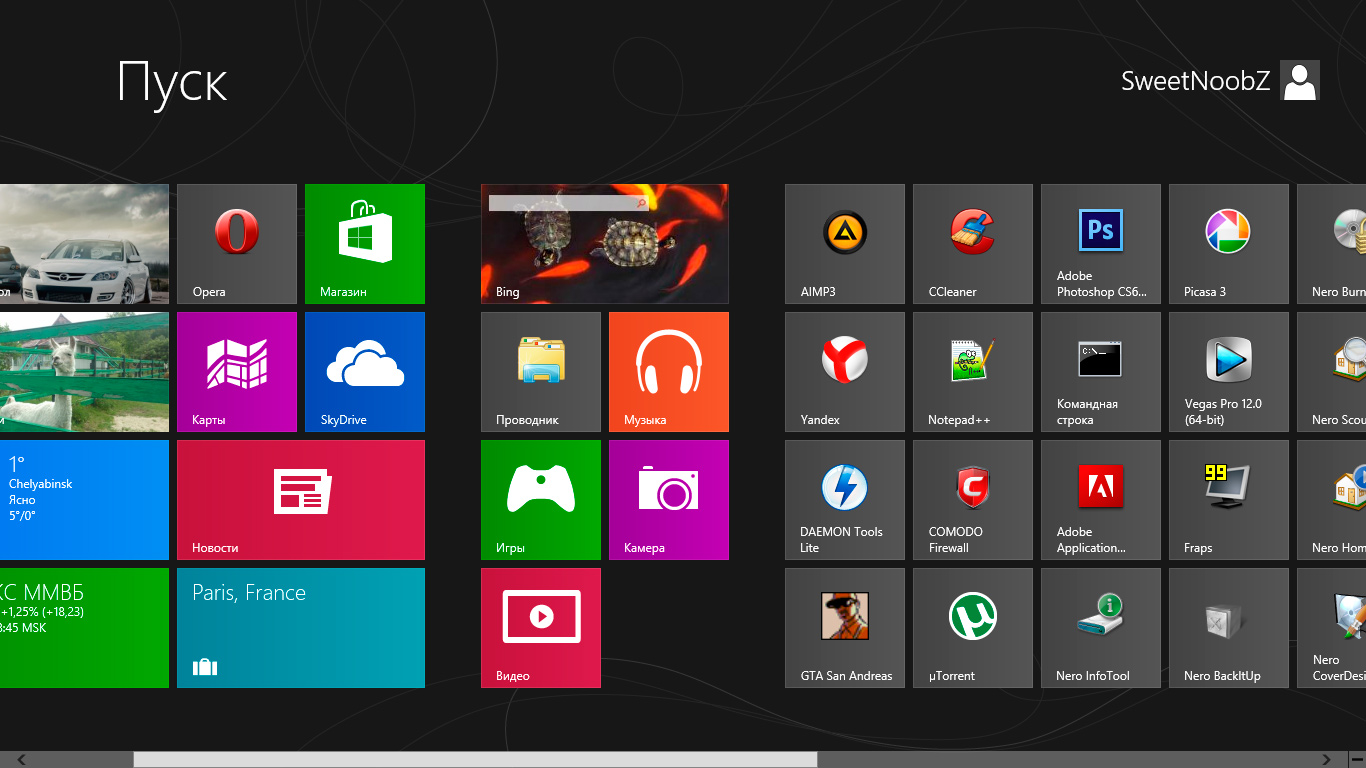Image resolution: width=1366 pixels, height=768 pixels.
Task: Open CCleaner app tile
Action: [973, 244]
